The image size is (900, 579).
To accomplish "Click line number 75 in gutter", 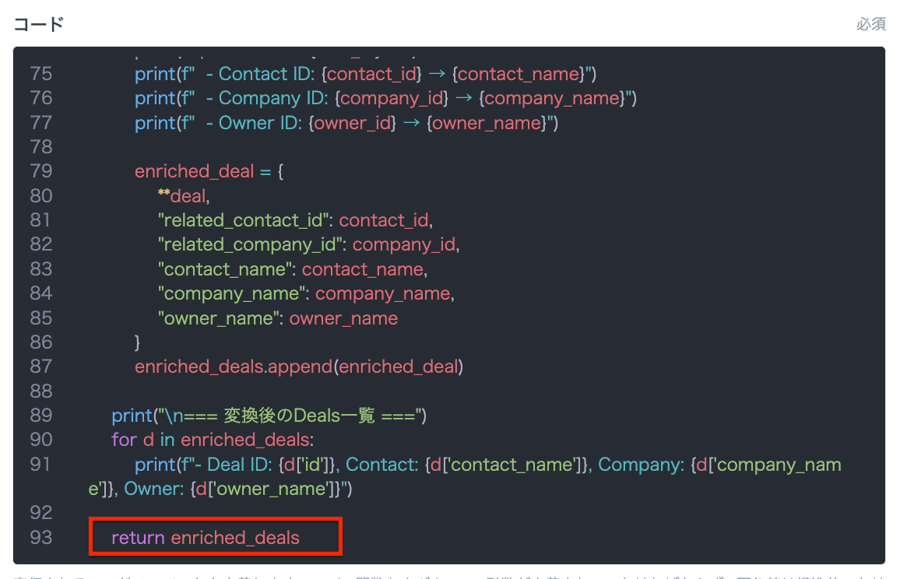I will 41,74.
